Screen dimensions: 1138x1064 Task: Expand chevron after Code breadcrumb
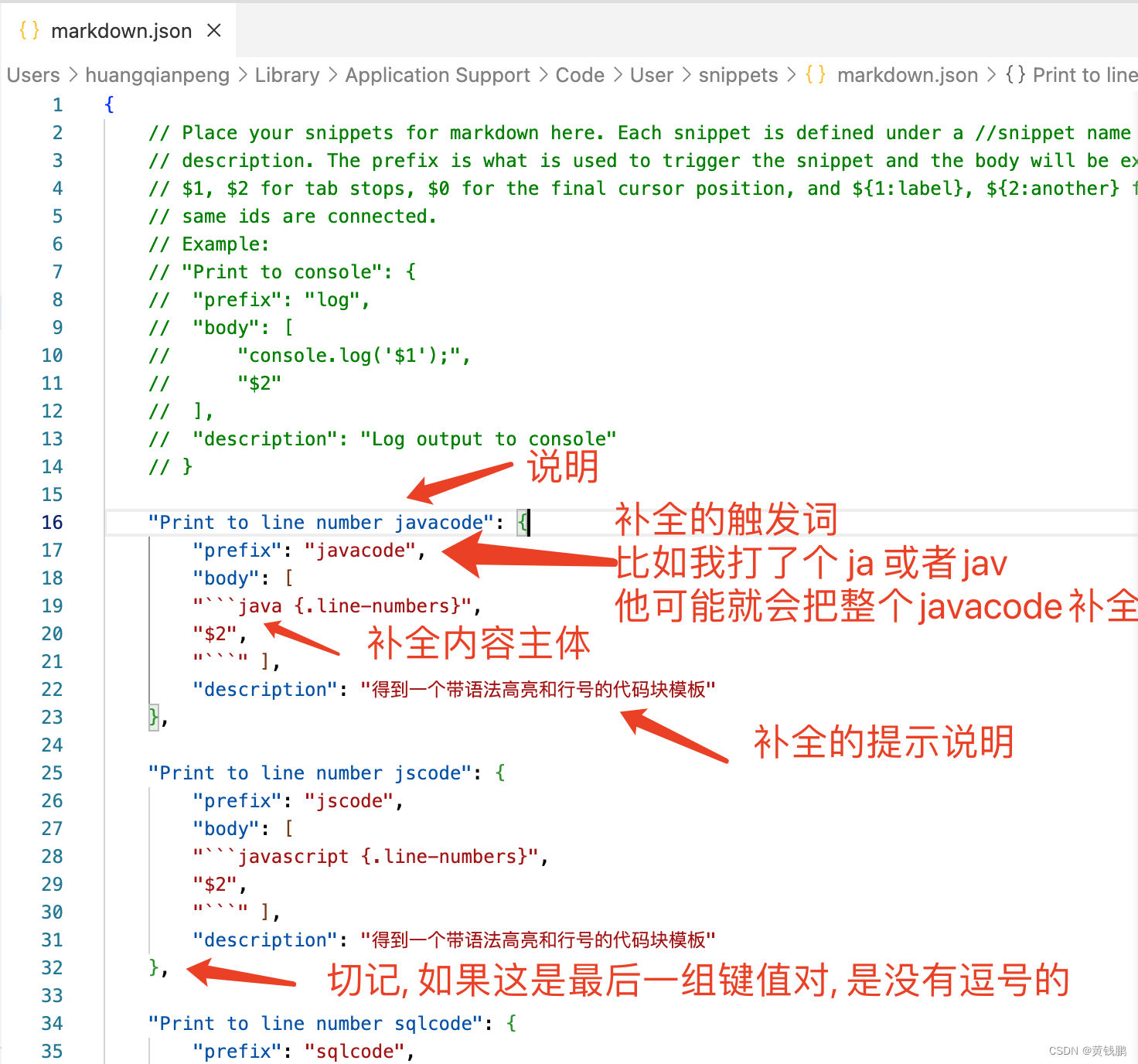[x=618, y=75]
